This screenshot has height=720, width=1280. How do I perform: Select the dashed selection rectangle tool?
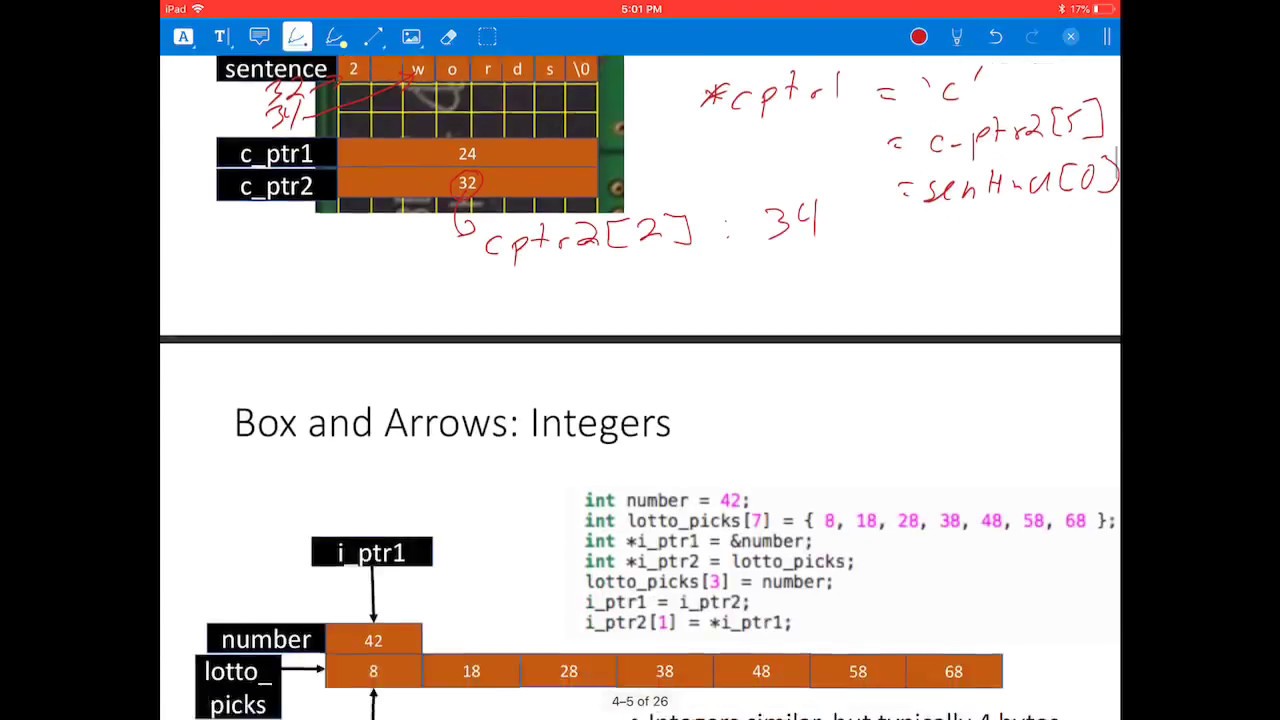pos(487,37)
